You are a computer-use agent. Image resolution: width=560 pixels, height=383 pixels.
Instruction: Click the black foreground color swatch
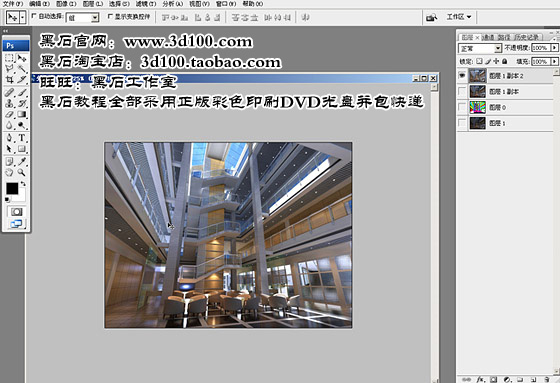point(12,188)
